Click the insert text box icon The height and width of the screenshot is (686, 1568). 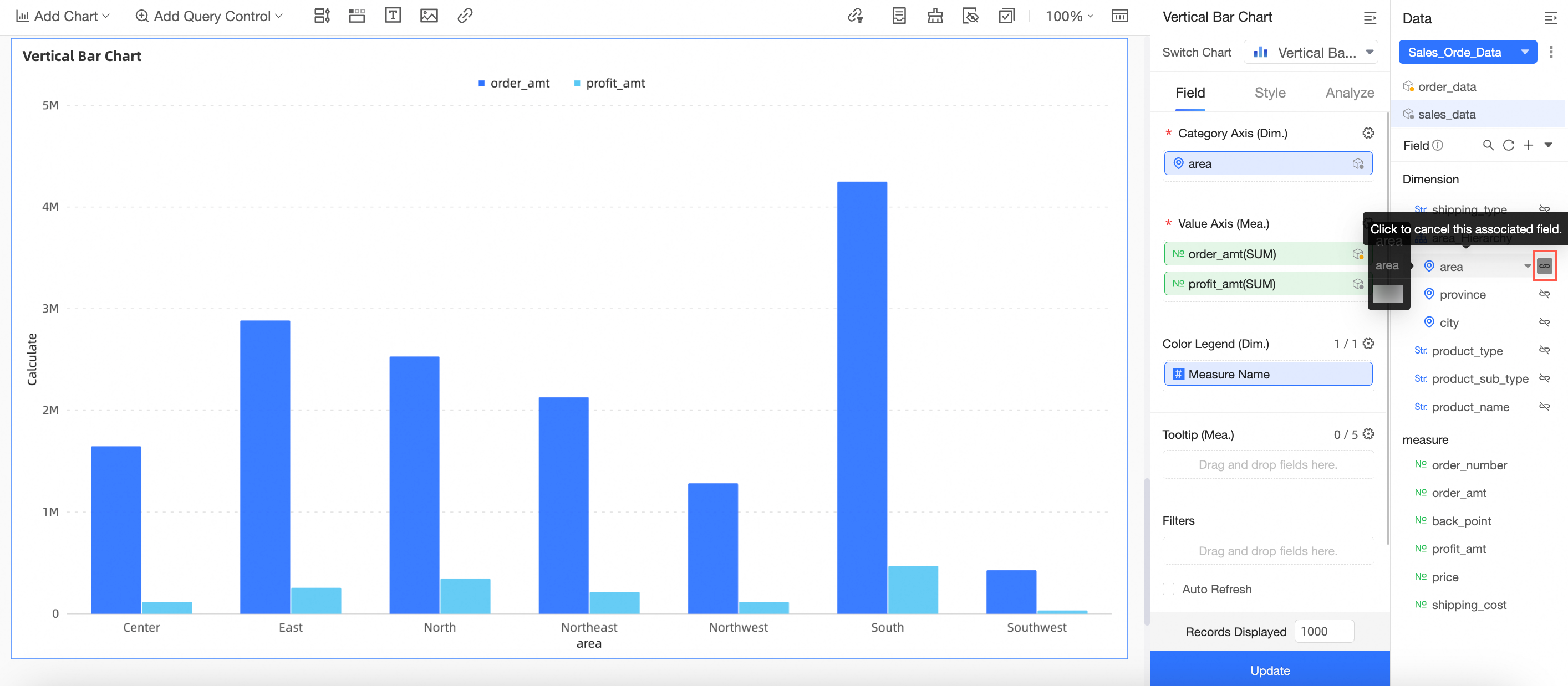393,16
